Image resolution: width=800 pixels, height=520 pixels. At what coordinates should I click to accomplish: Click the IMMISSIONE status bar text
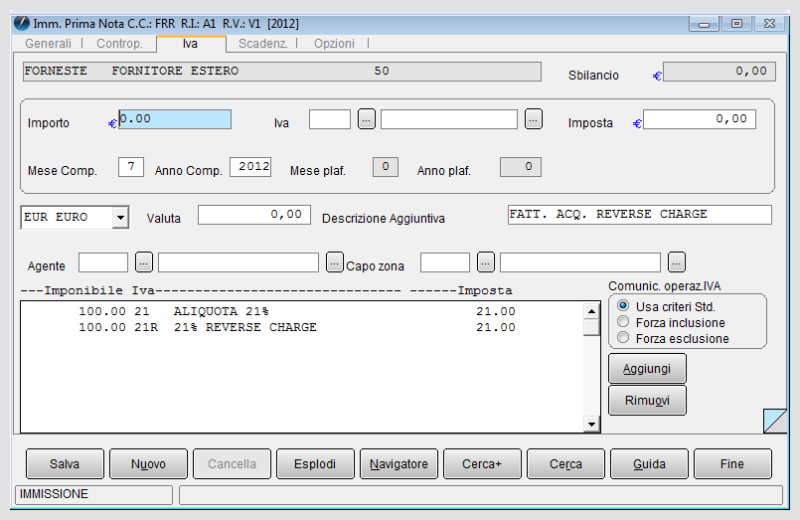pyautogui.click(x=54, y=494)
